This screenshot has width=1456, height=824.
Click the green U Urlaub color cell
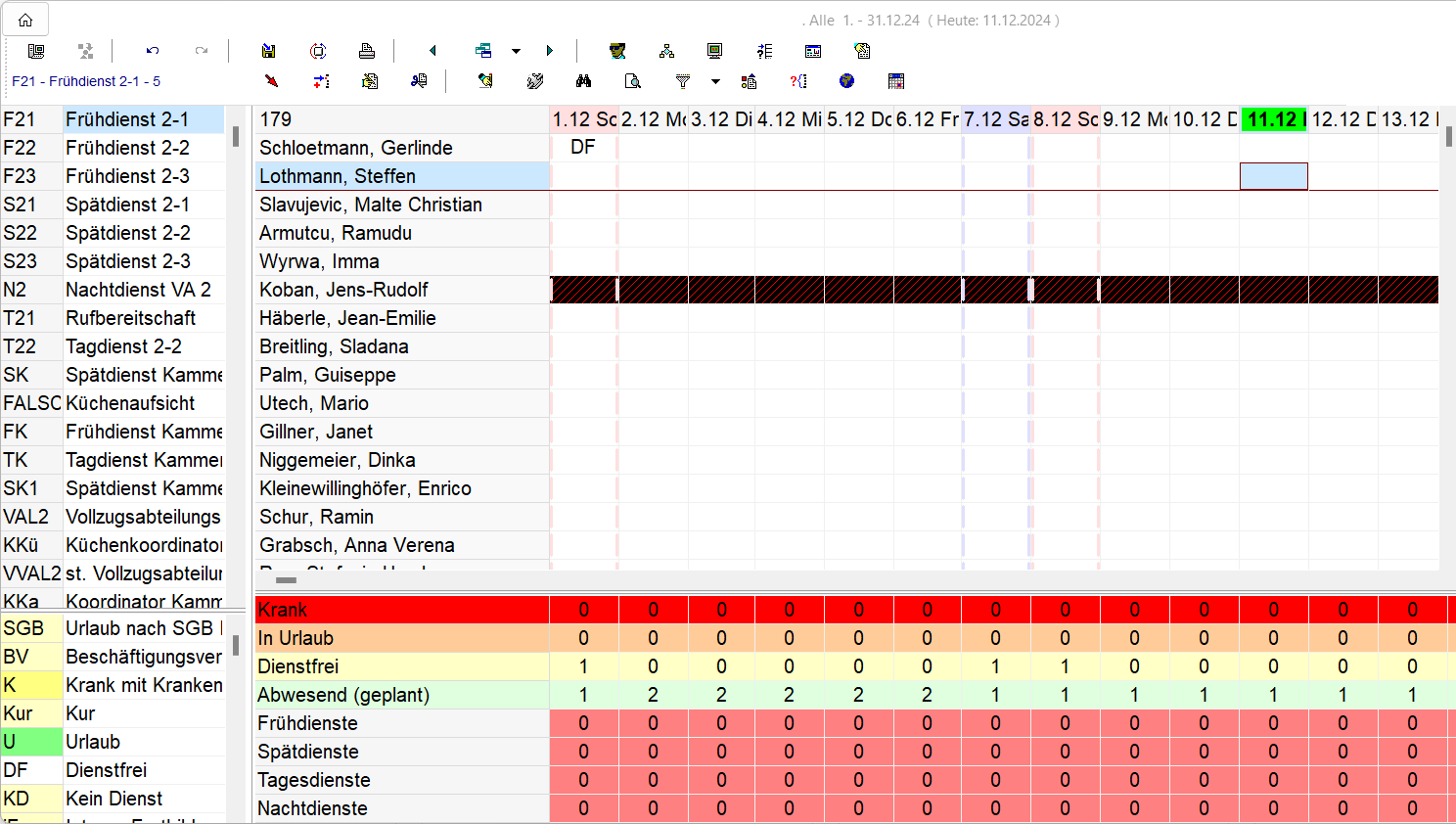[31, 742]
